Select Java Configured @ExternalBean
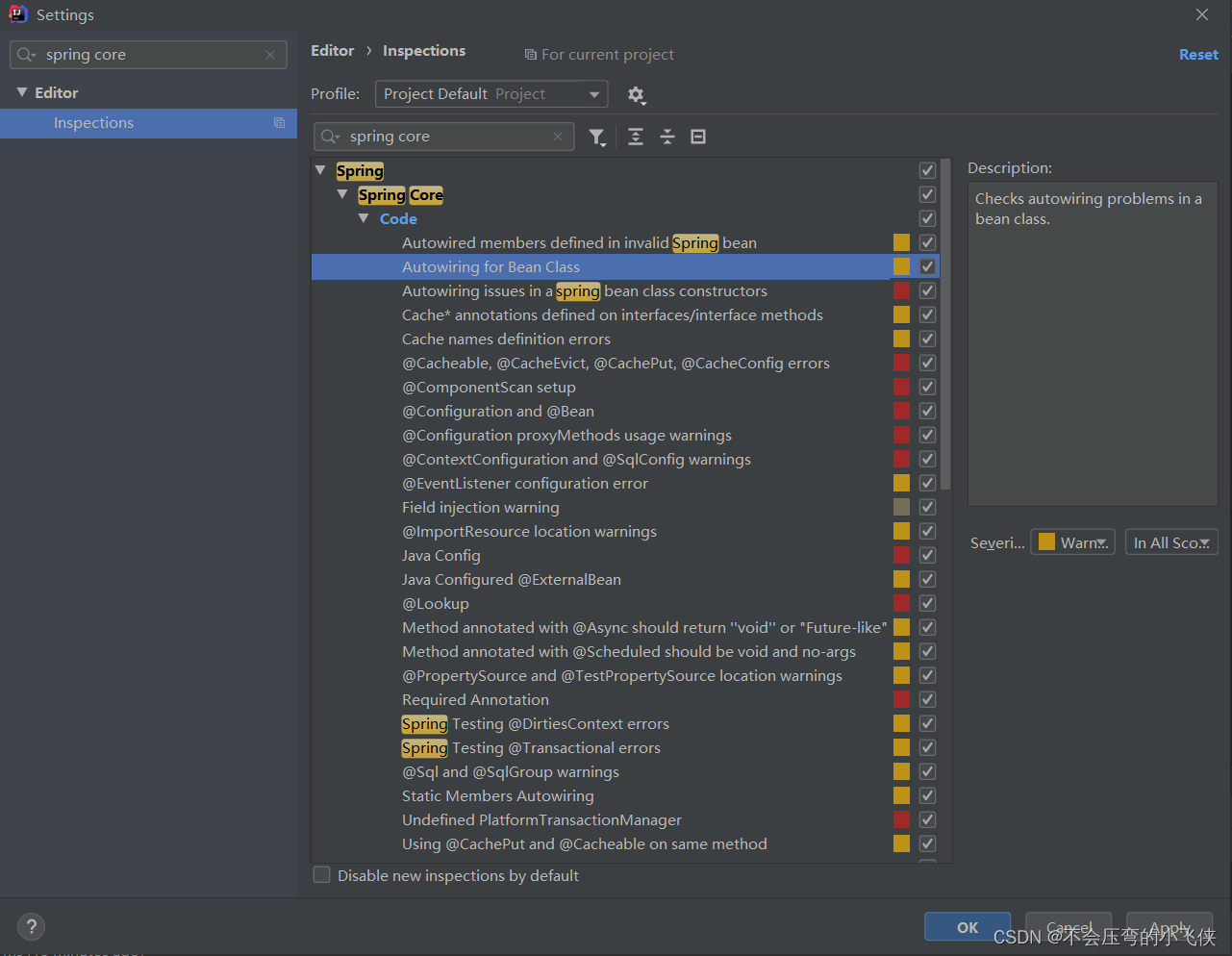 click(512, 579)
